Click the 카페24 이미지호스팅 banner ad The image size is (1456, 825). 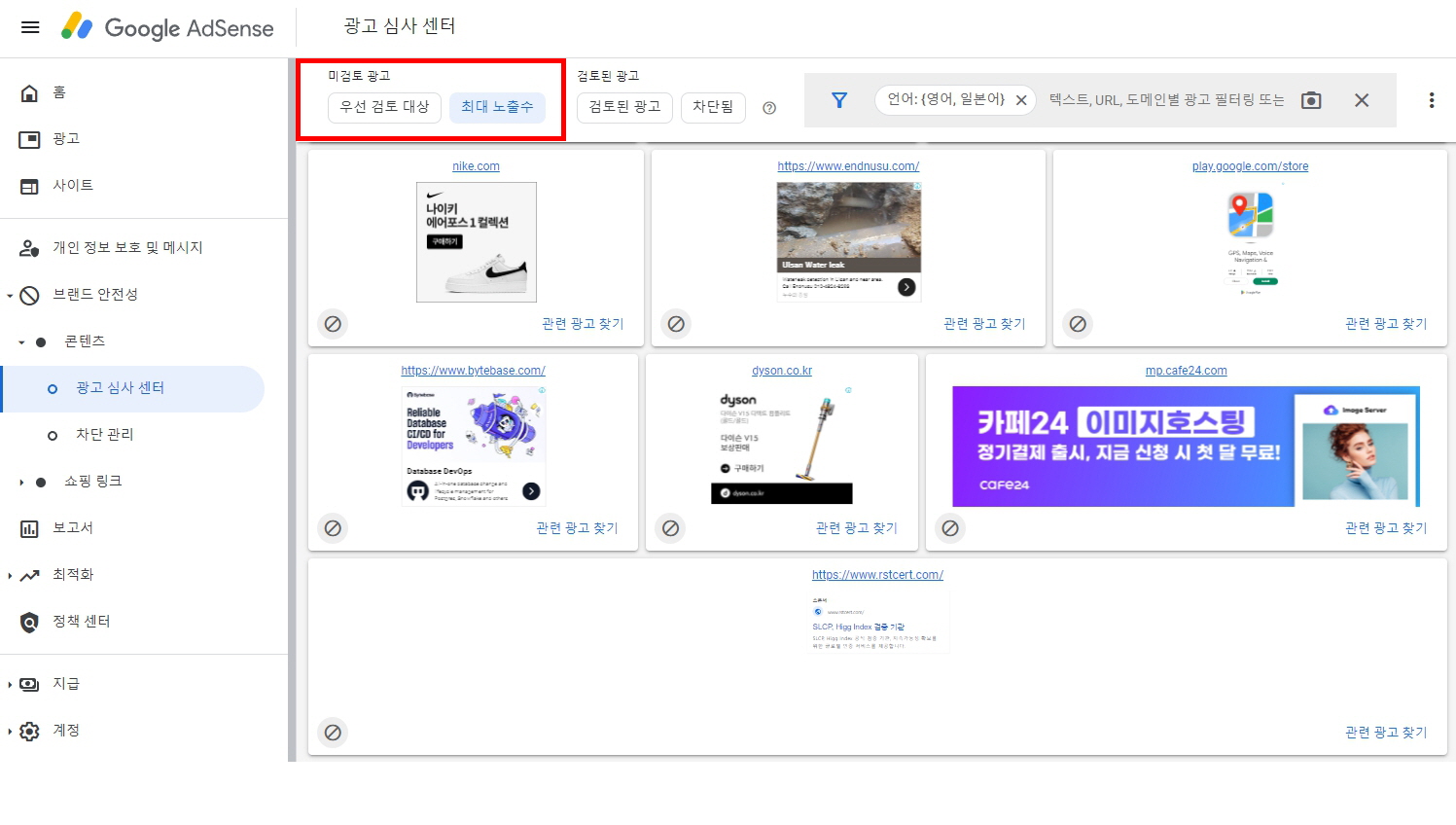point(1186,447)
